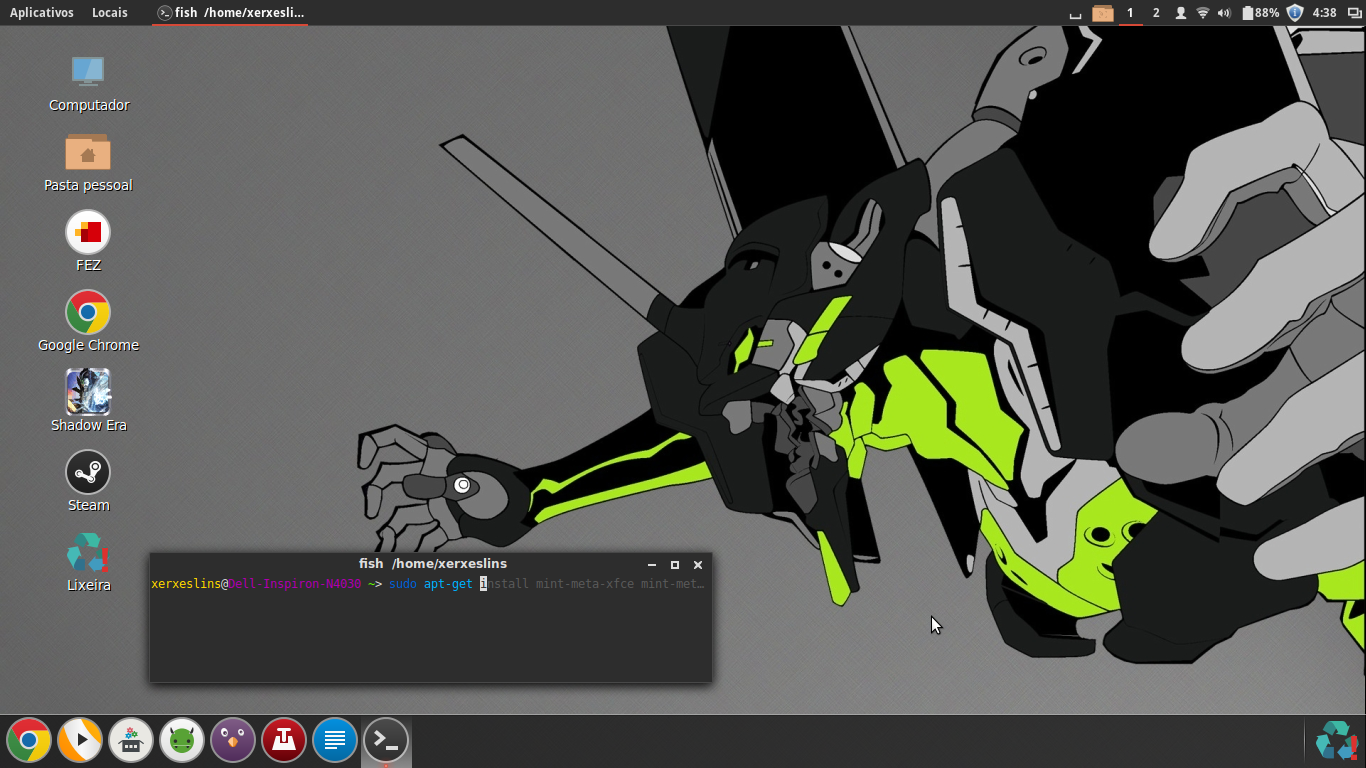This screenshot has height=768, width=1366.
Task: Open the software manager box dock icon
Action: [131, 741]
